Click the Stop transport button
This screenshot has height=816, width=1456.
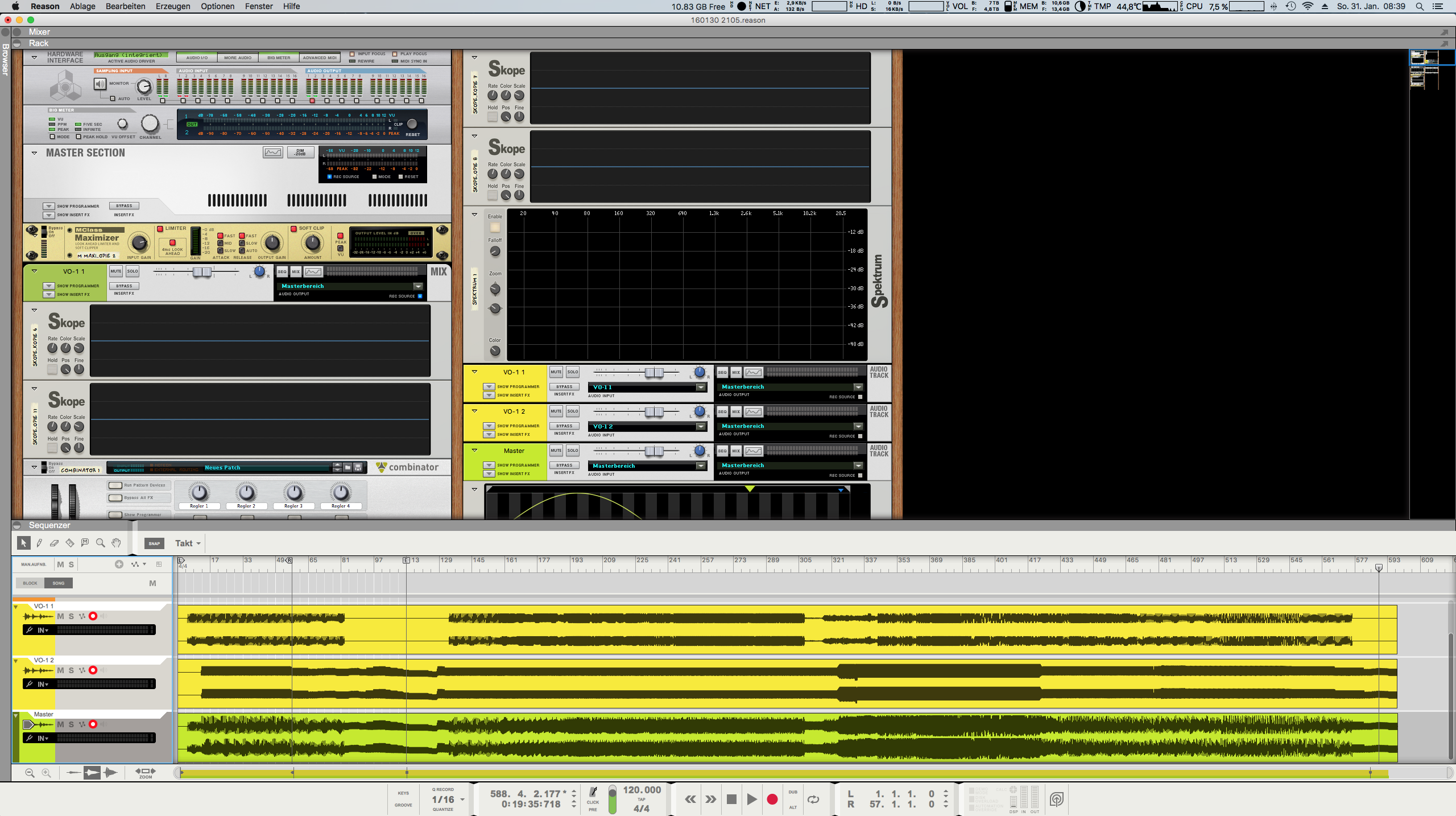tap(732, 799)
